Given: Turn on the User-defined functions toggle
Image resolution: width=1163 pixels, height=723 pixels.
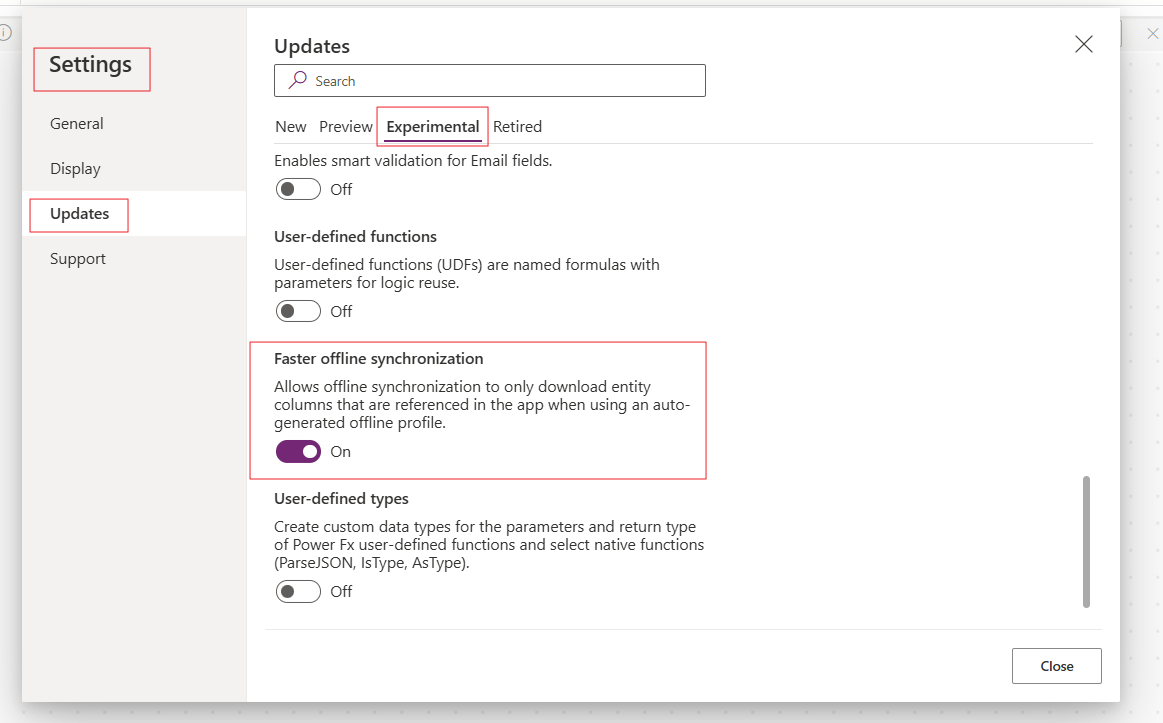Looking at the screenshot, I should [x=297, y=311].
